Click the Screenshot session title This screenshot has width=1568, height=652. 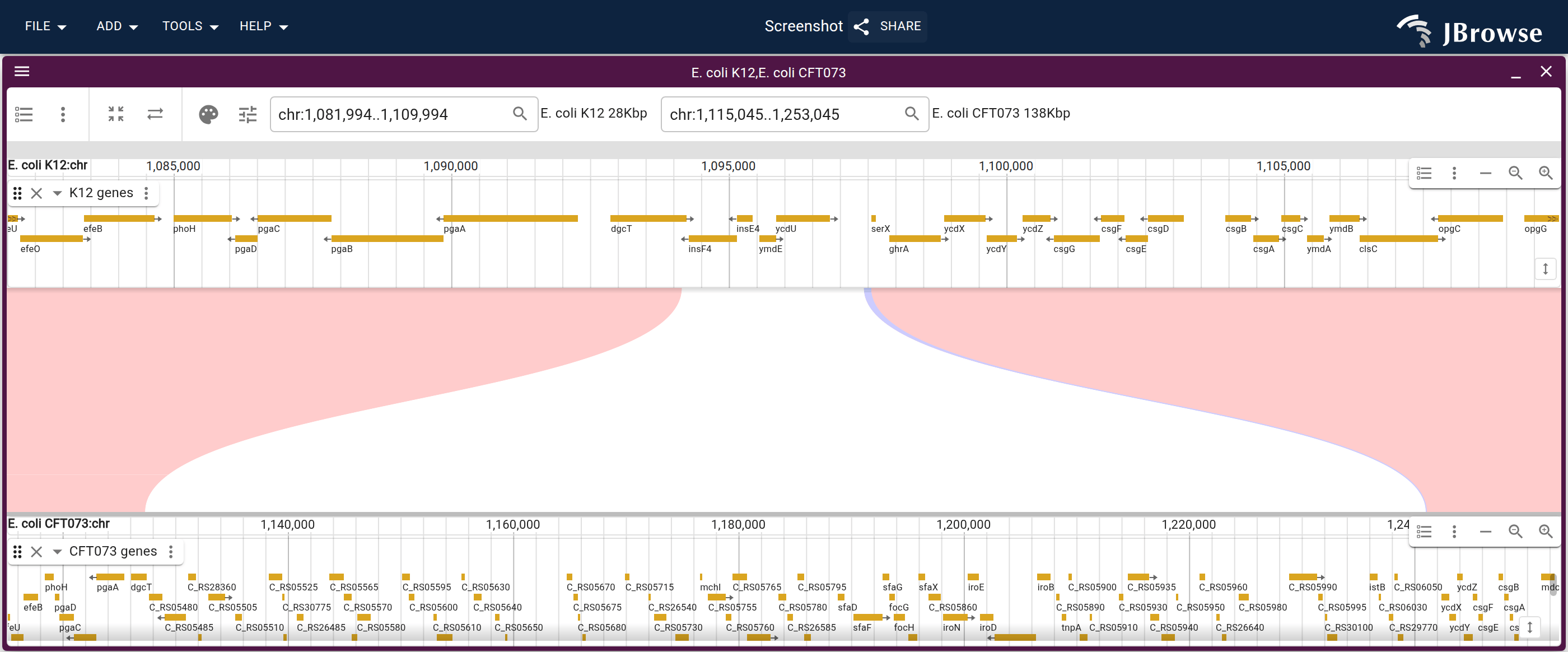(804, 26)
